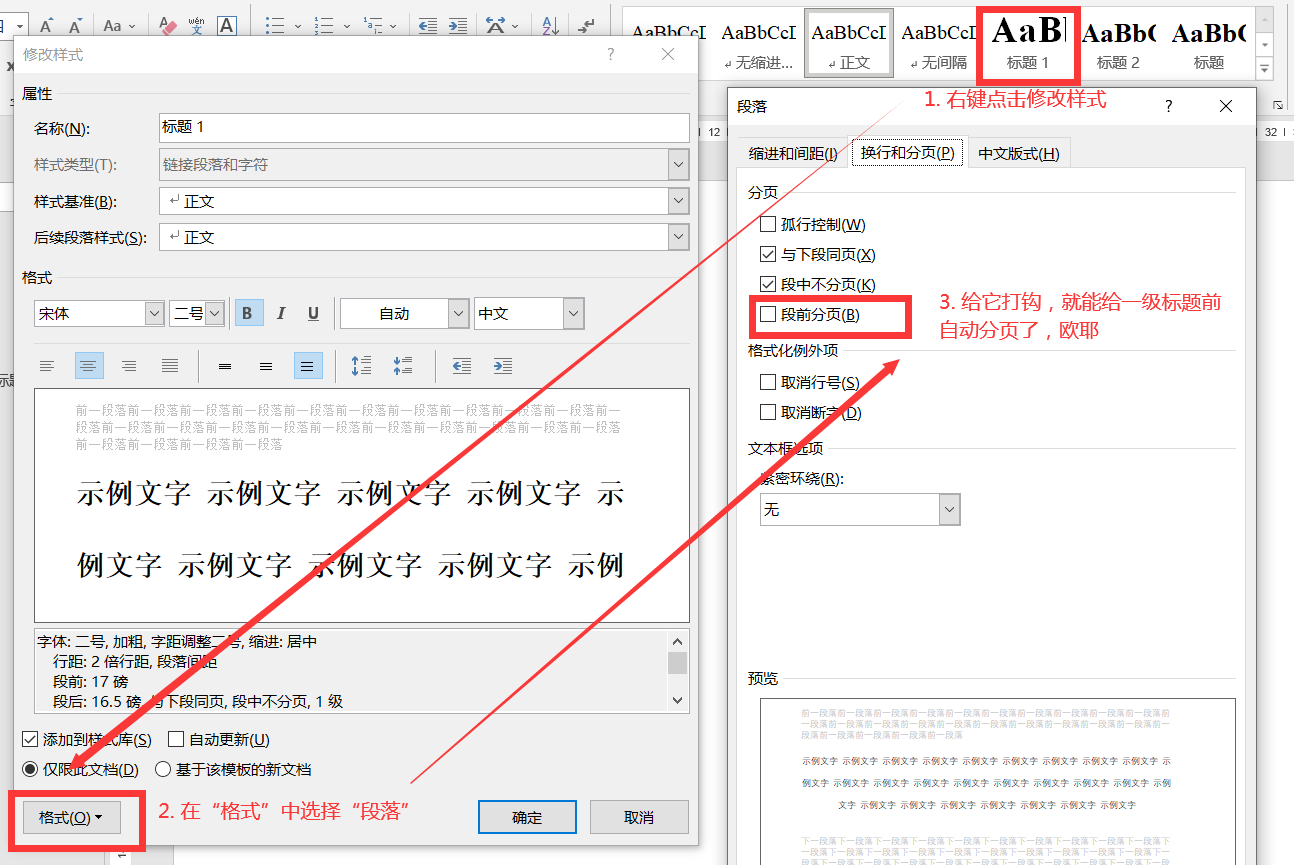Click the Clear Formatting eraser icon
1294x865 pixels.
tap(167, 24)
